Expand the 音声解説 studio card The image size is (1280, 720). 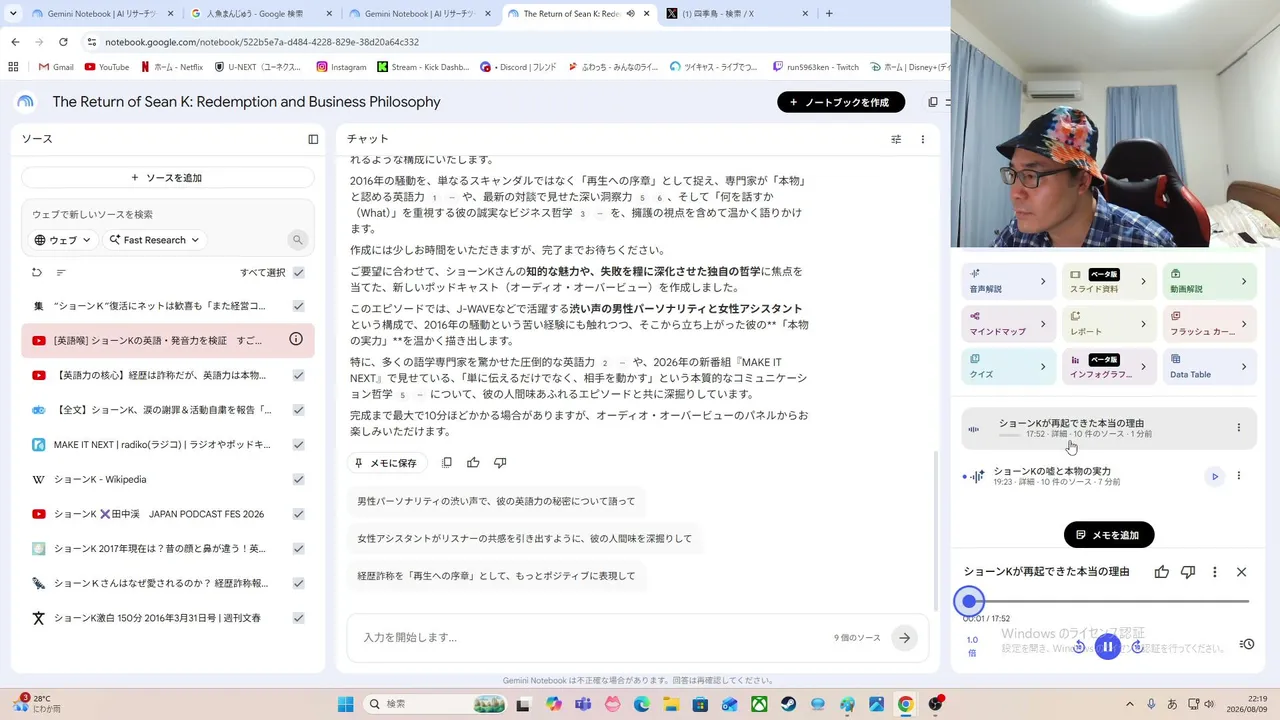pos(1007,281)
